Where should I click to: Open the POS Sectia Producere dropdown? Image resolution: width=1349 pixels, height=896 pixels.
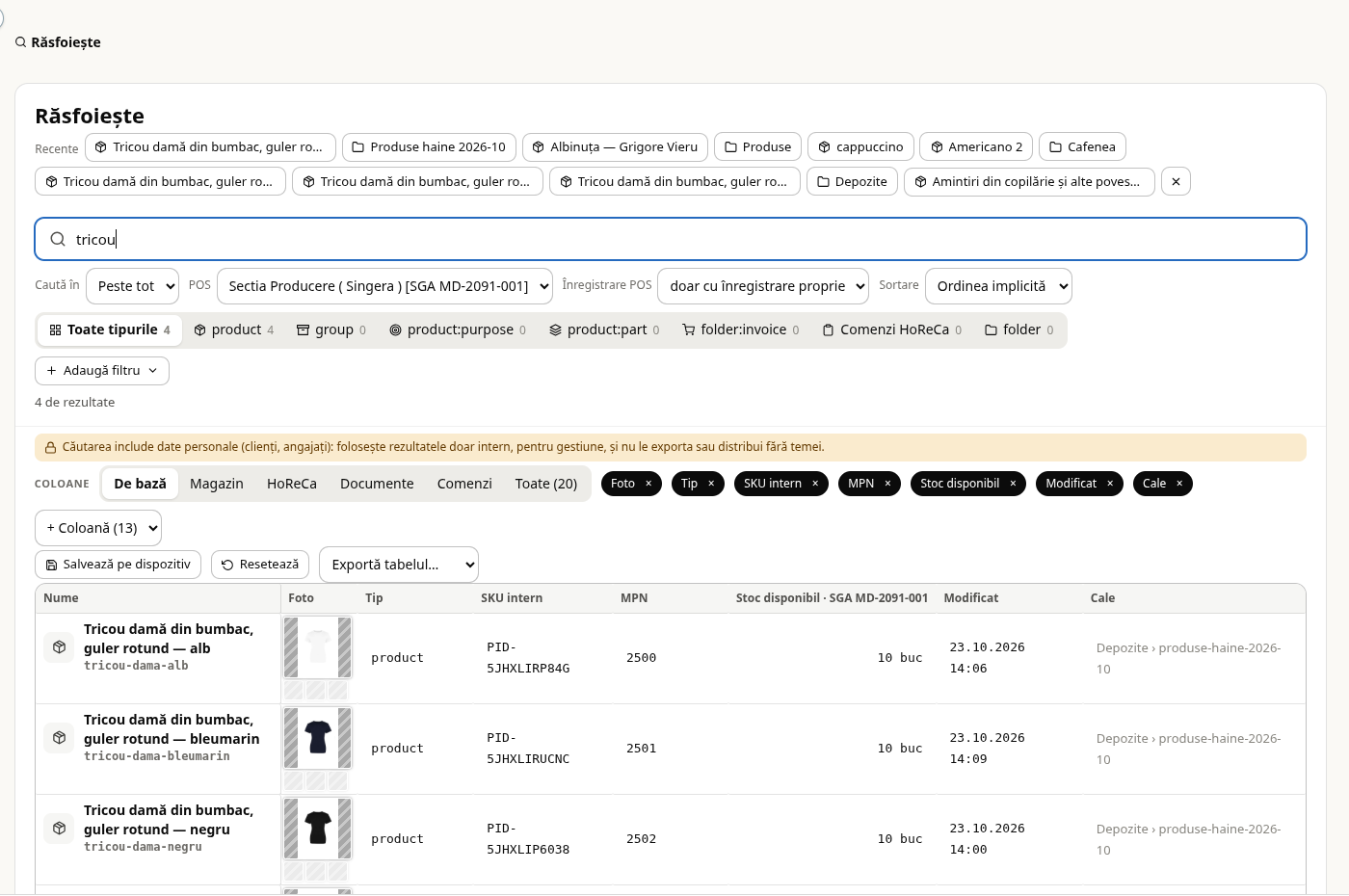pyautogui.click(x=384, y=286)
